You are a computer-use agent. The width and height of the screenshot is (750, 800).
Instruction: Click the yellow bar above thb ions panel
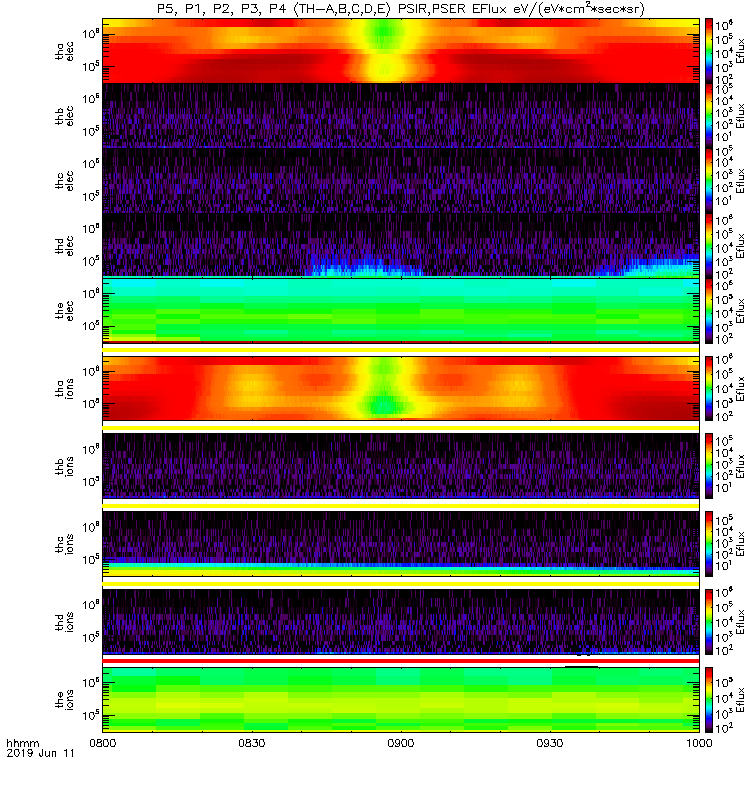(x=401, y=428)
